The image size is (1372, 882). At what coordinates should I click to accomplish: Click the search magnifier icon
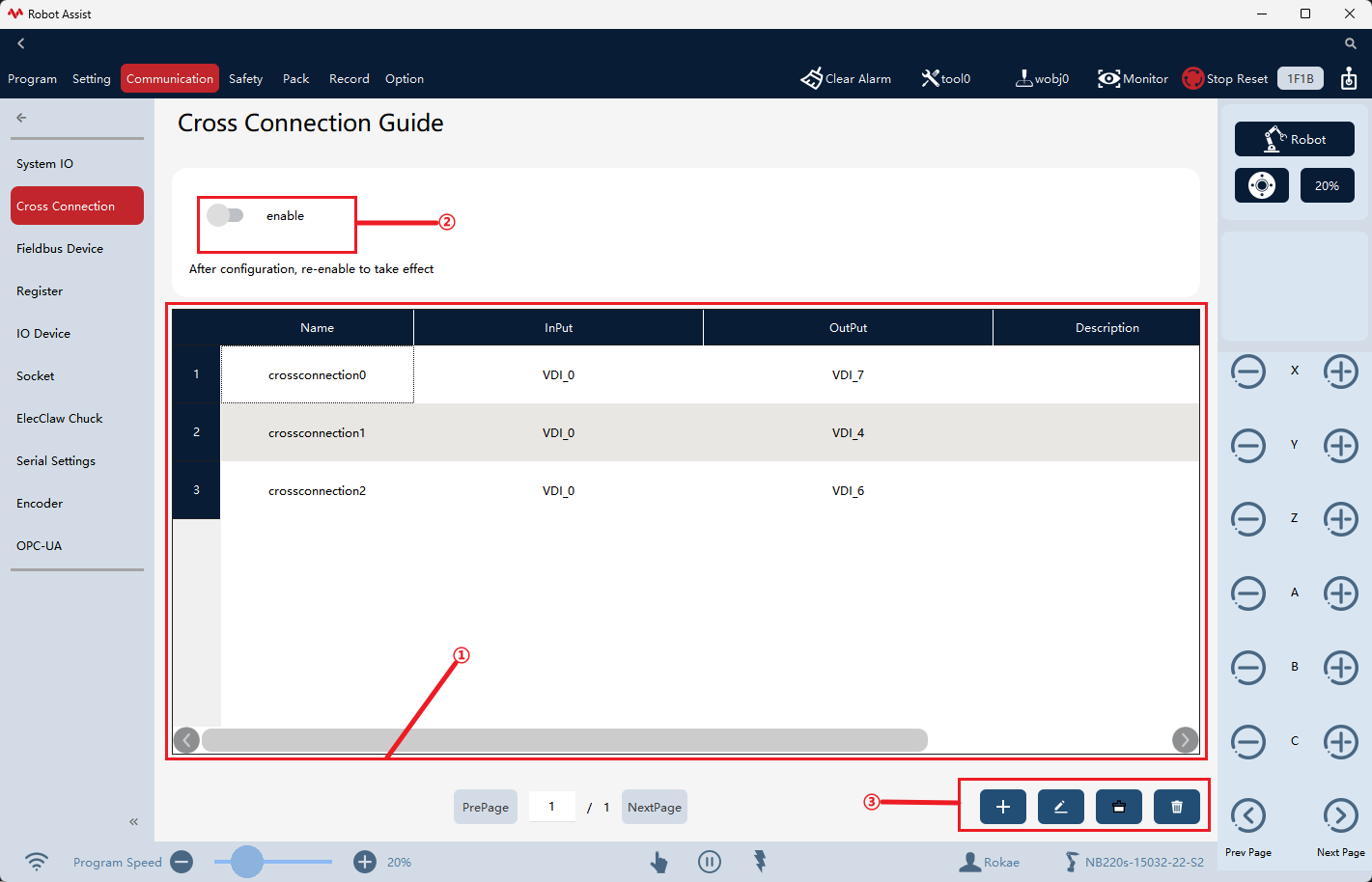pos(1351,43)
